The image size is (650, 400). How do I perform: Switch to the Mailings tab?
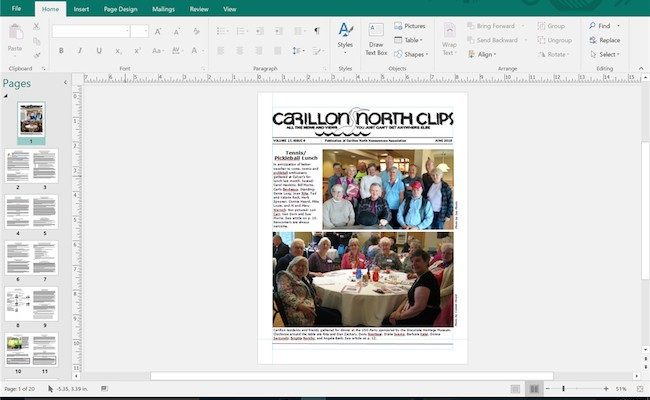(163, 9)
